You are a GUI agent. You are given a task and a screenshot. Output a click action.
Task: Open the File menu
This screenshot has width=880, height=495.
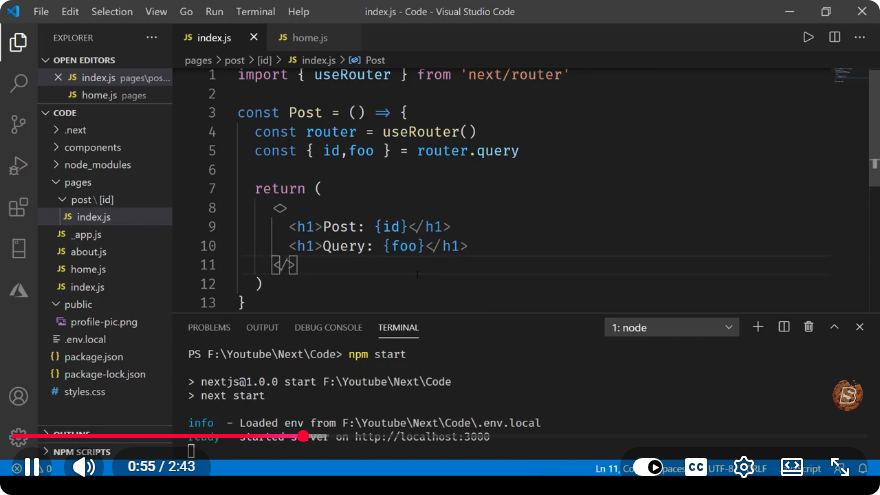point(41,11)
